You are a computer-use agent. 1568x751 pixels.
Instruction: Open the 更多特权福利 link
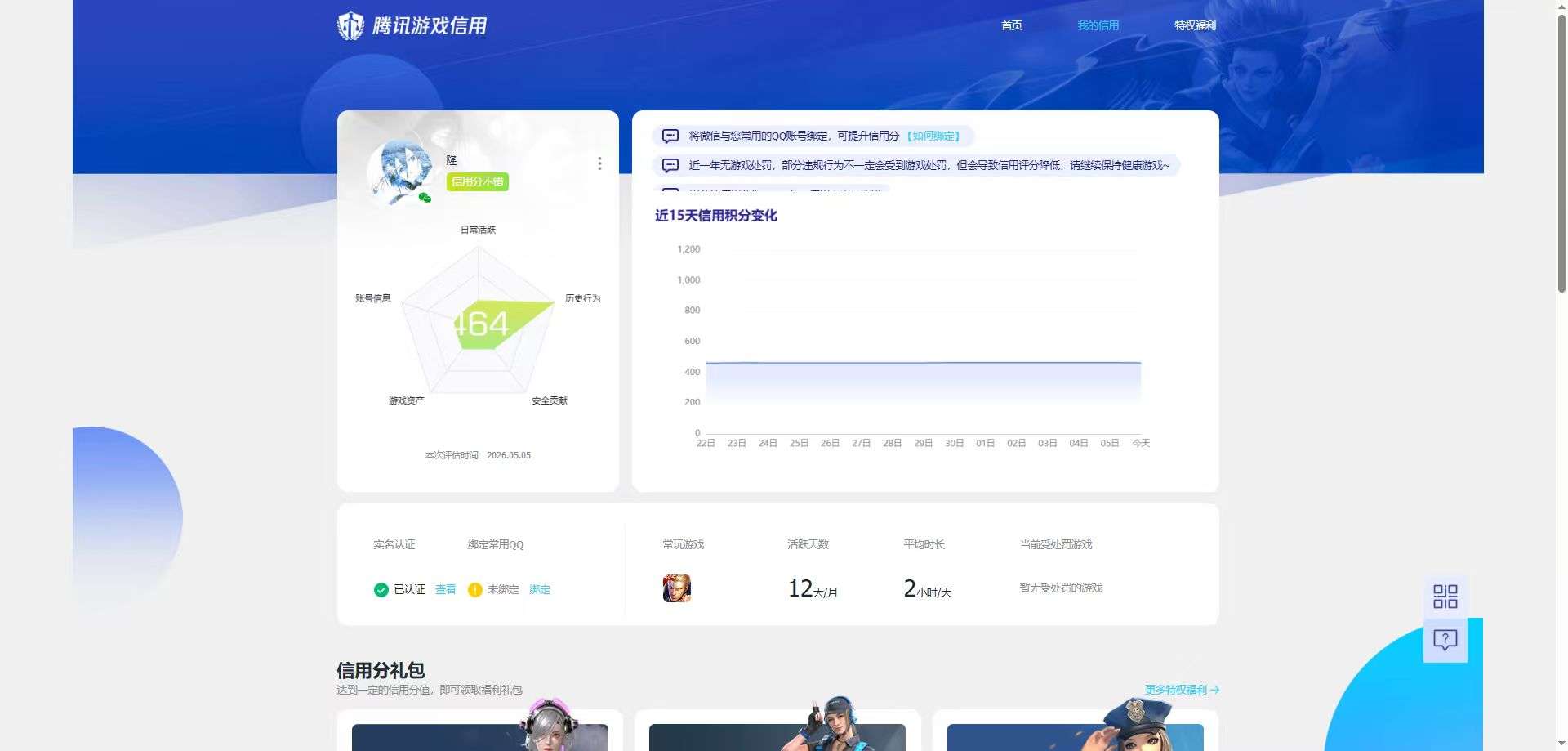[1182, 690]
